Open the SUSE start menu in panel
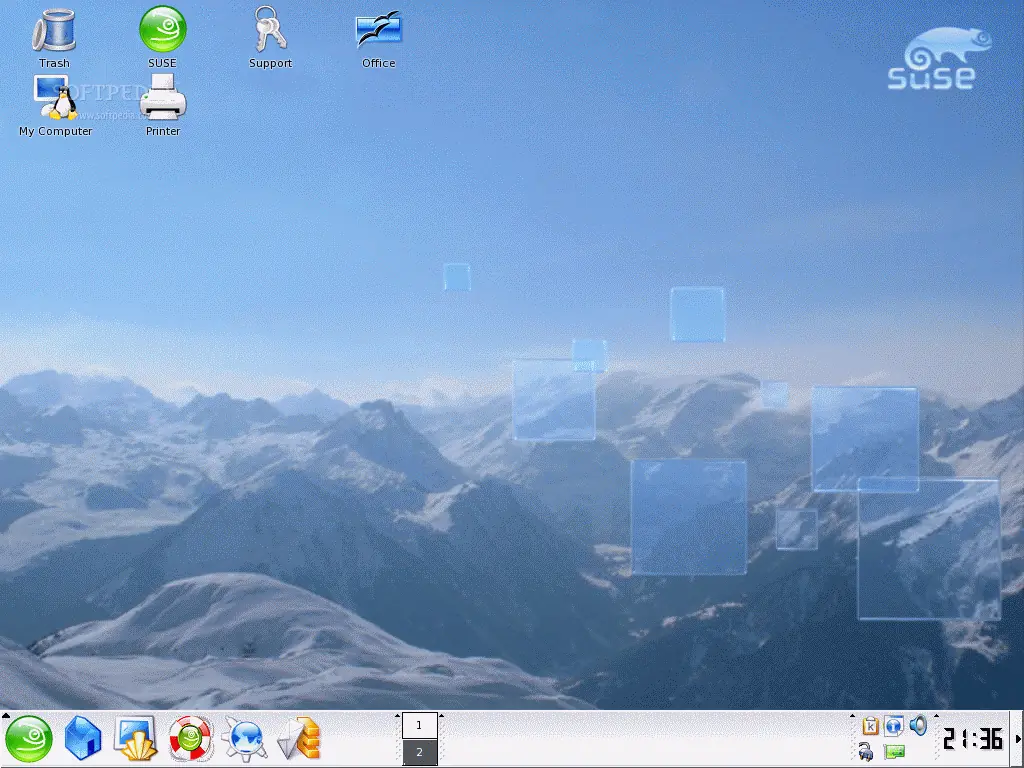The width and height of the screenshot is (1024, 768). click(29, 739)
